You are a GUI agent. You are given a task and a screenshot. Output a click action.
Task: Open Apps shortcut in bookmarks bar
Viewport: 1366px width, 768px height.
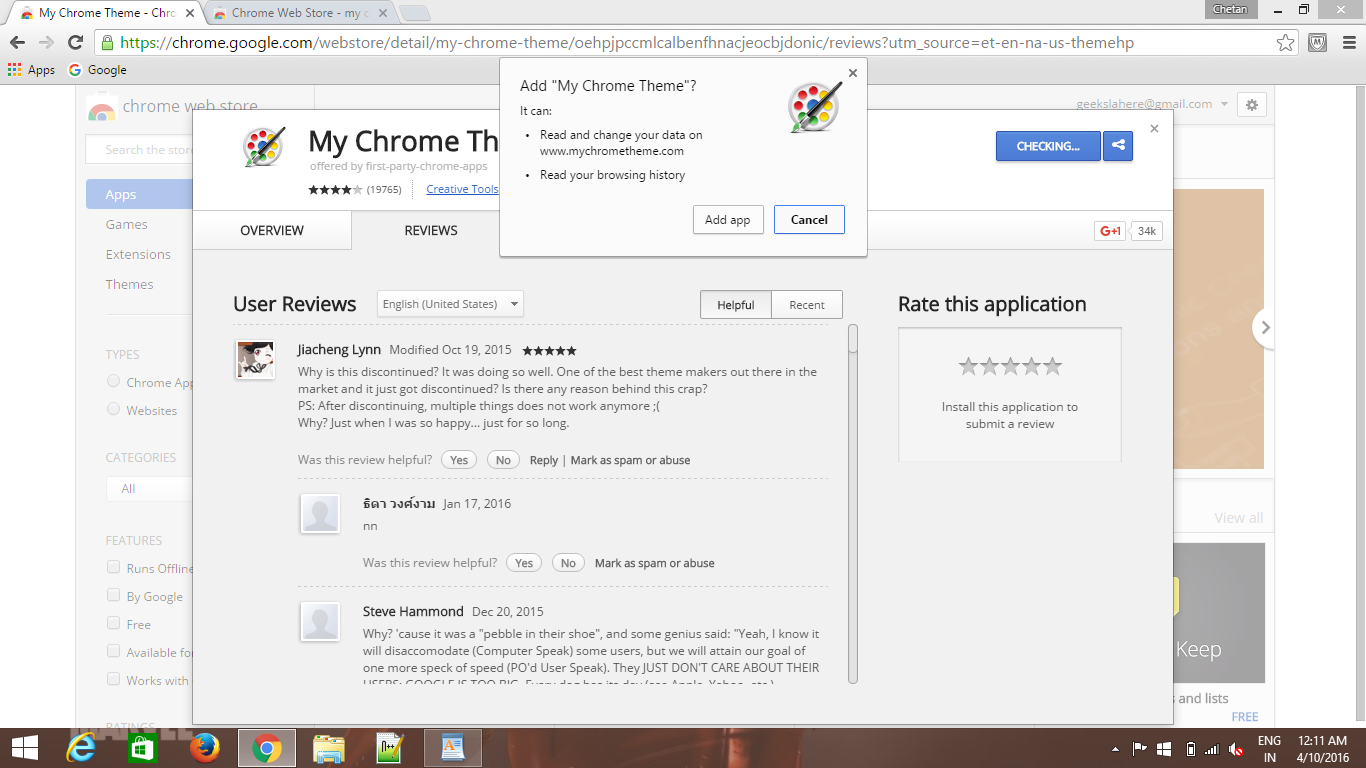[31, 70]
